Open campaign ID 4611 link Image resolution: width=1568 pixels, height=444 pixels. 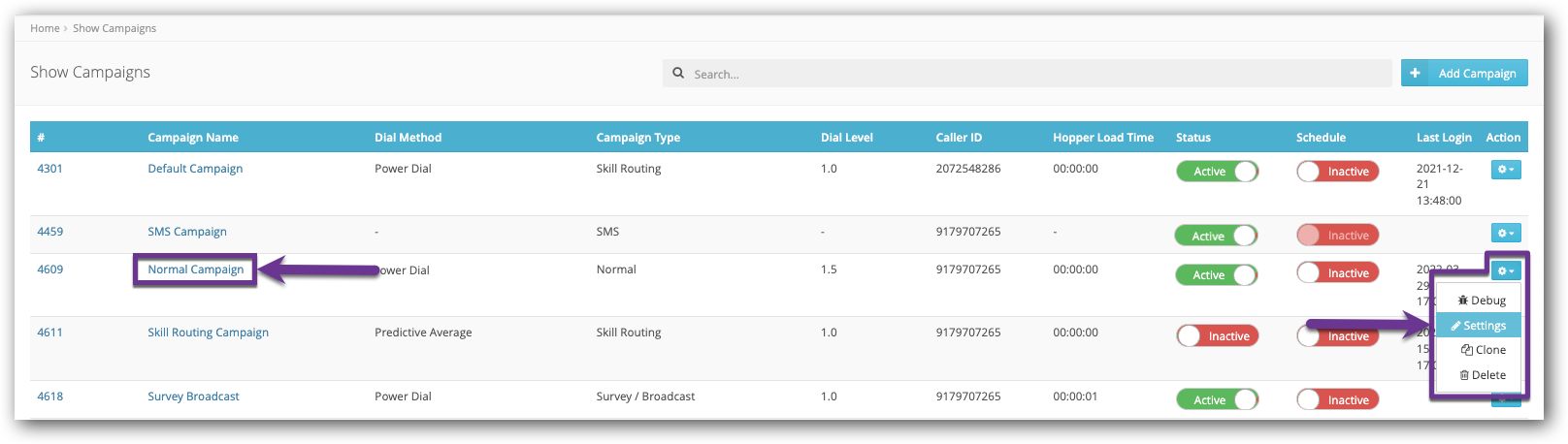50,333
